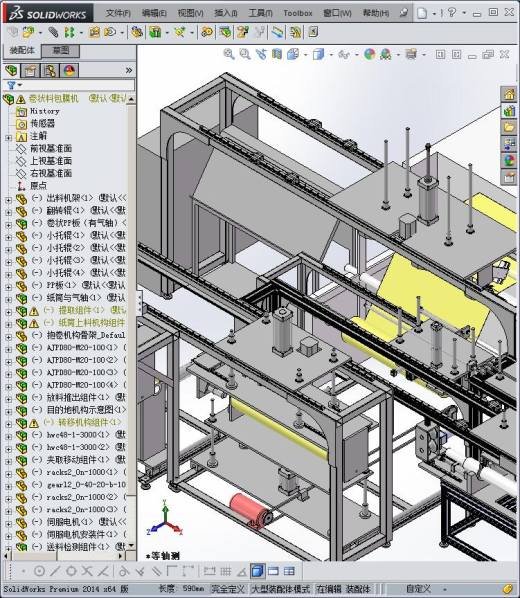Toggle the sketch grid display icon
This screenshot has width=520, height=598.
[226, 571]
